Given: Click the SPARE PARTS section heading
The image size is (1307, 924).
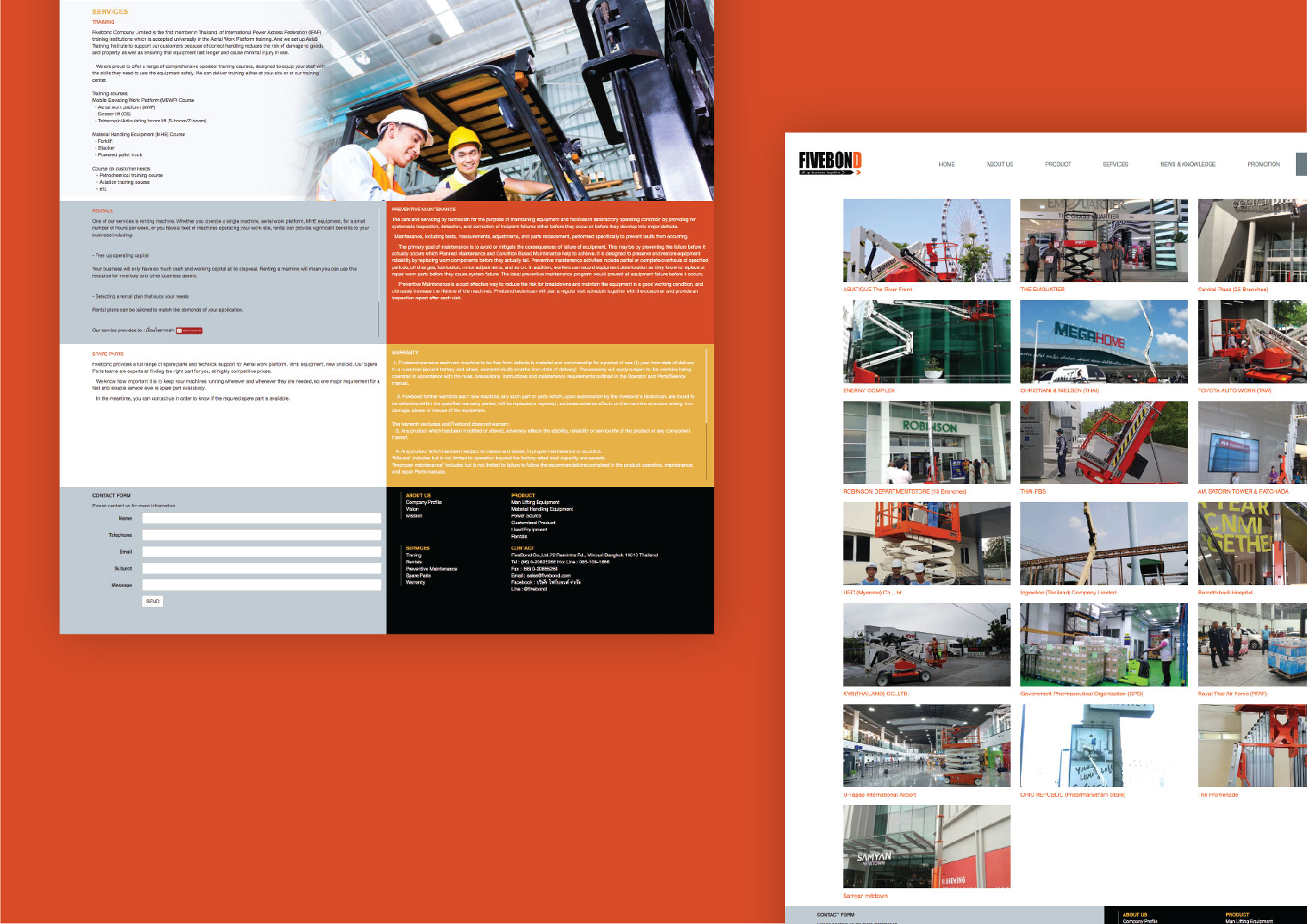Looking at the screenshot, I should (x=108, y=354).
